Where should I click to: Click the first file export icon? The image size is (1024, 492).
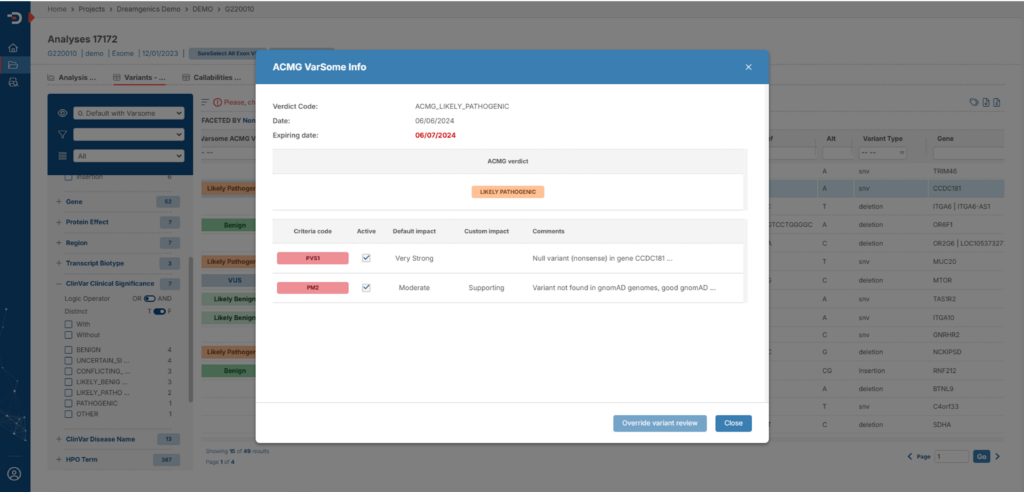[x=986, y=102]
